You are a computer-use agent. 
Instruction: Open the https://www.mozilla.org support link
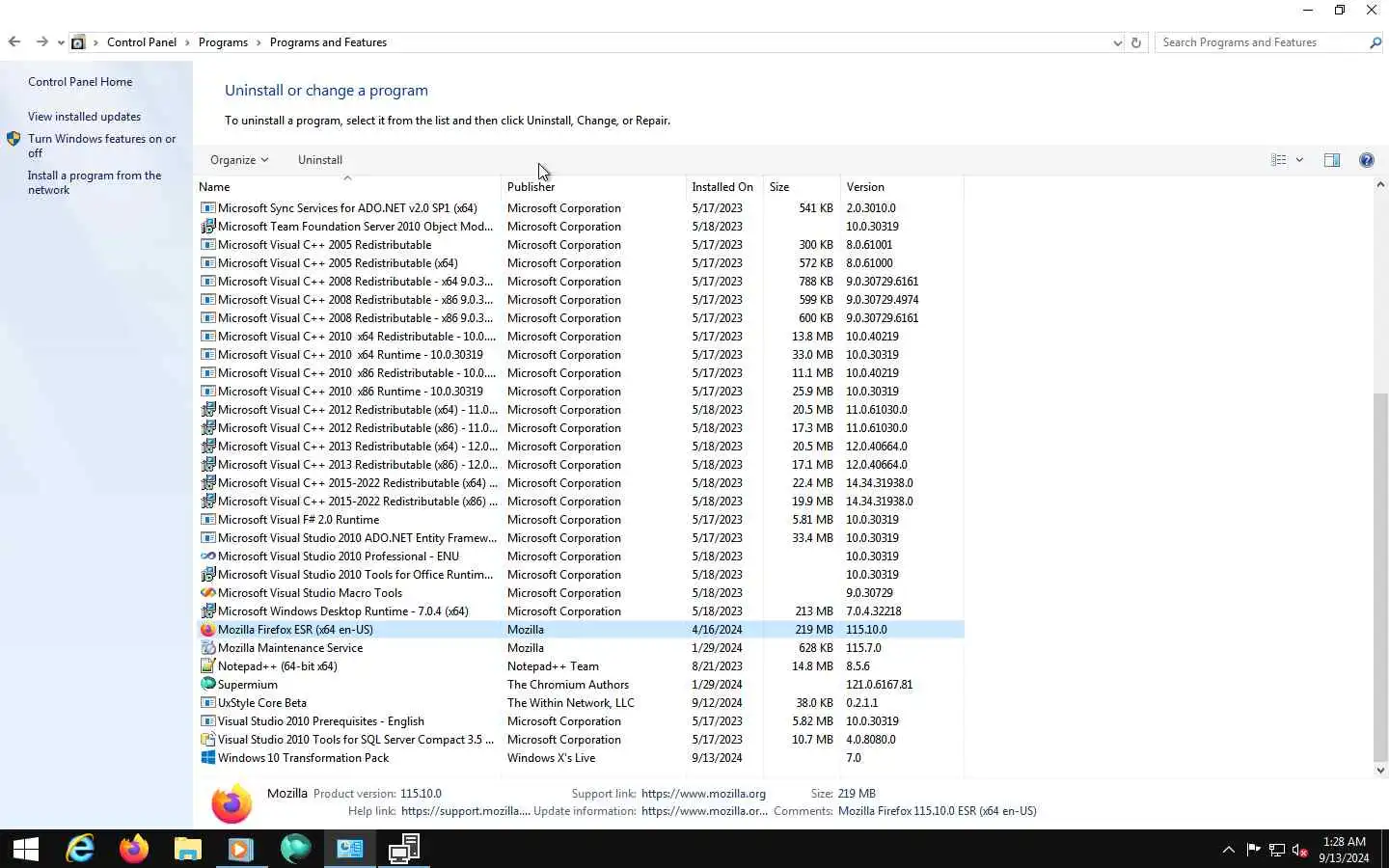tap(703, 794)
